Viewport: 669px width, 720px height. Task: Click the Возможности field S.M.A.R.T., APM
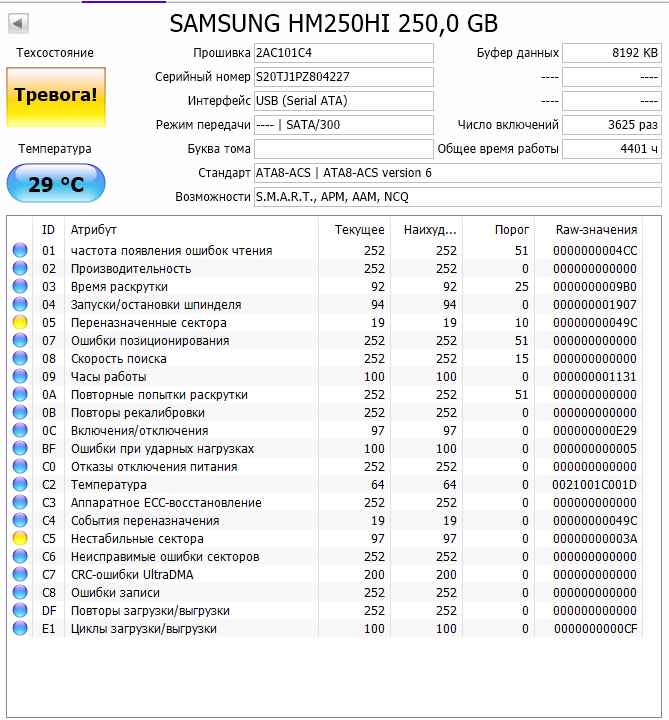pyautogui.click(x=458, y=197)
